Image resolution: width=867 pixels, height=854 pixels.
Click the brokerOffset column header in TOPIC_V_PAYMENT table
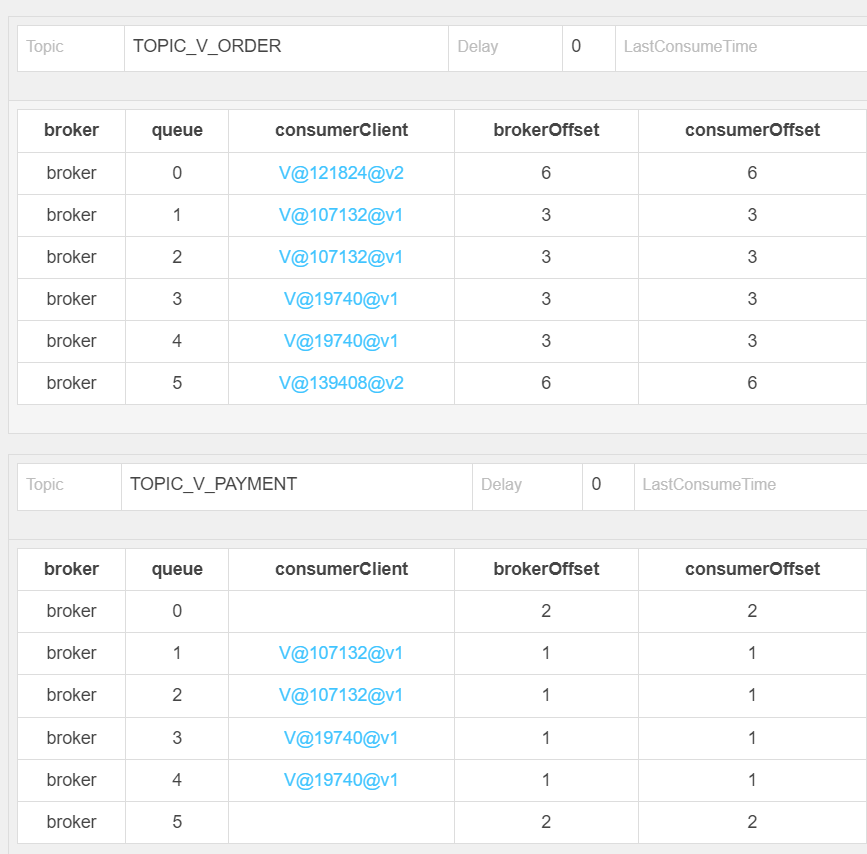click(x=546, y=569)
